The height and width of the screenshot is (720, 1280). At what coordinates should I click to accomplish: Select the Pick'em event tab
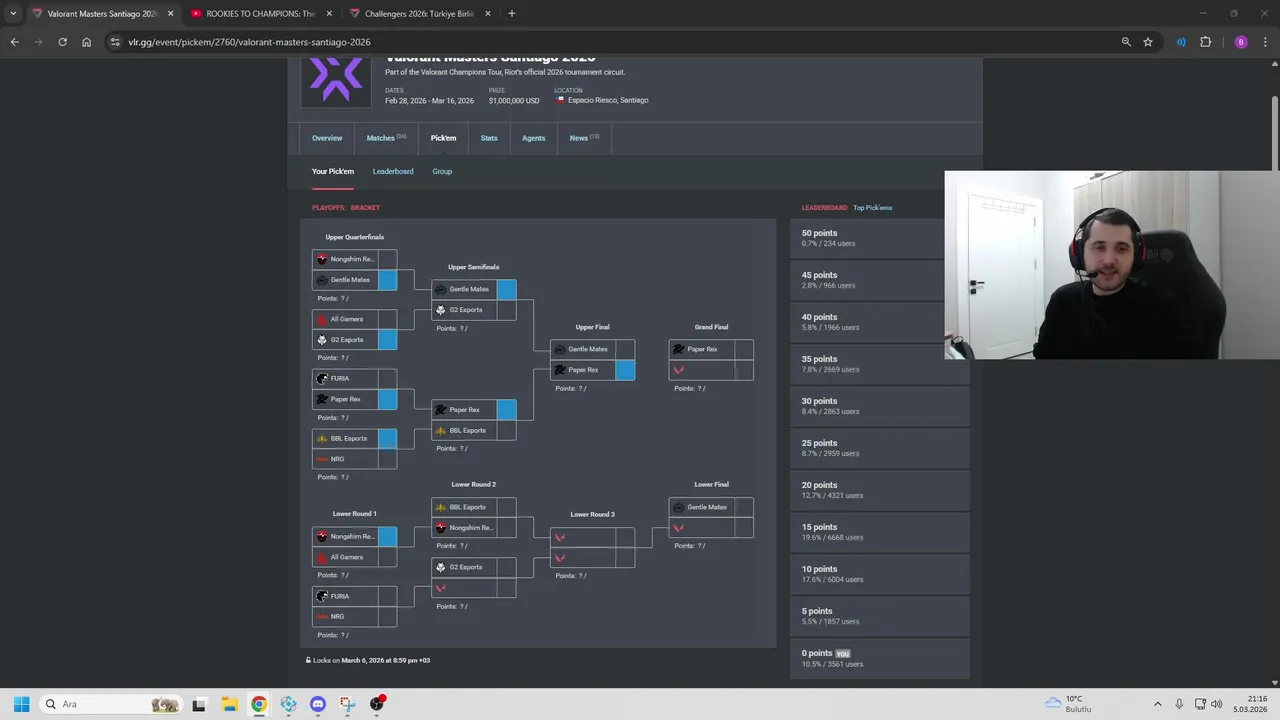click(443, 138)
